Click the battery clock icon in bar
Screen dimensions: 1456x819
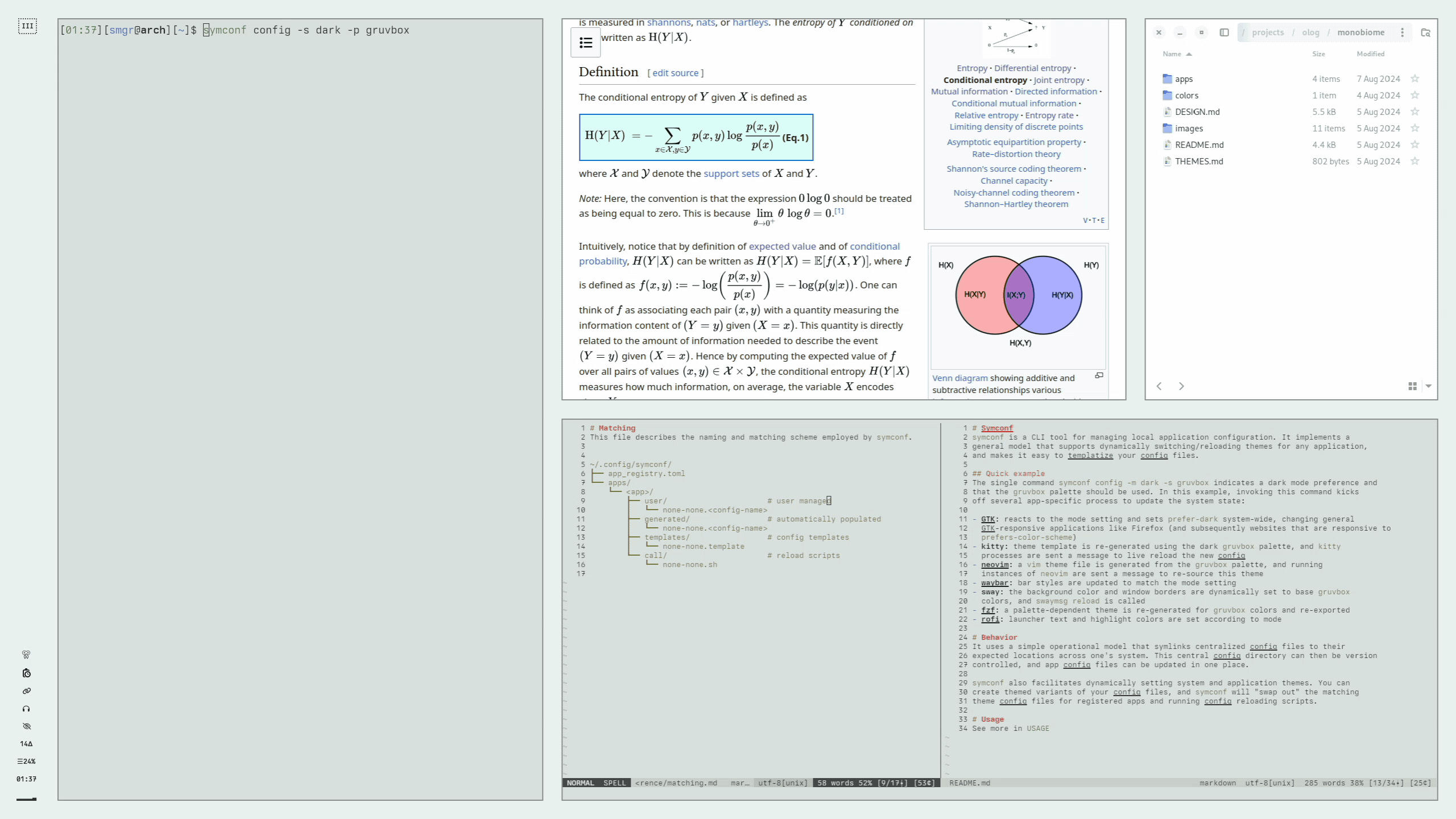point(26,673)
